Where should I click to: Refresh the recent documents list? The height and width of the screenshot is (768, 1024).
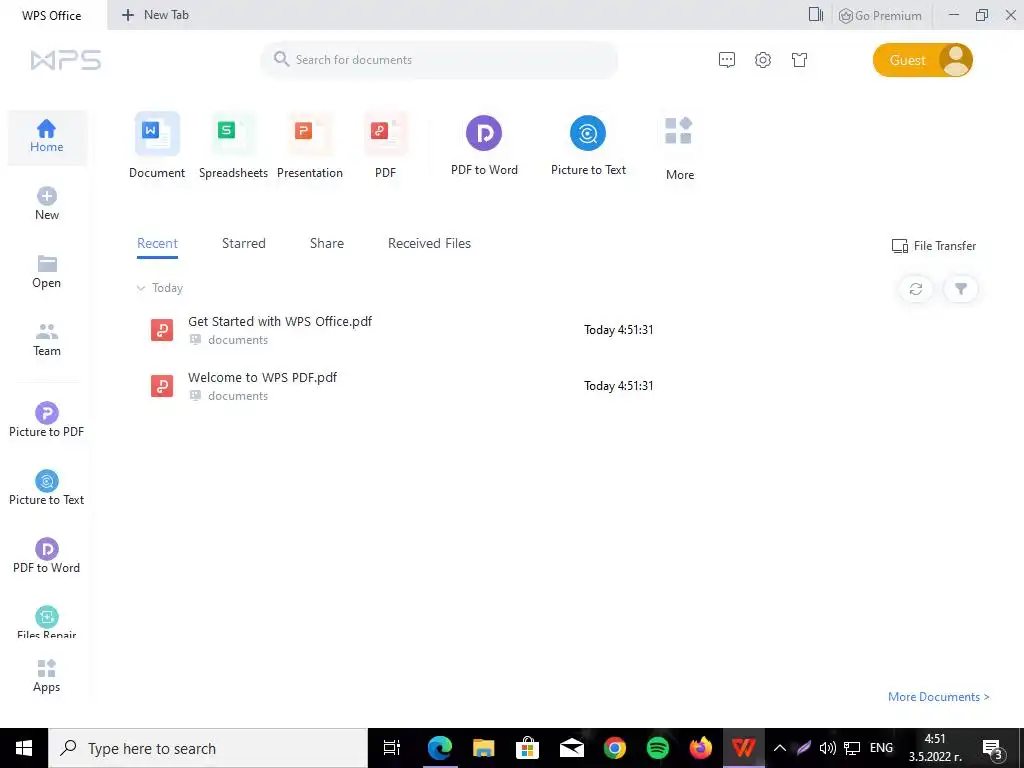pyautogui.click(x=916, y=289)
